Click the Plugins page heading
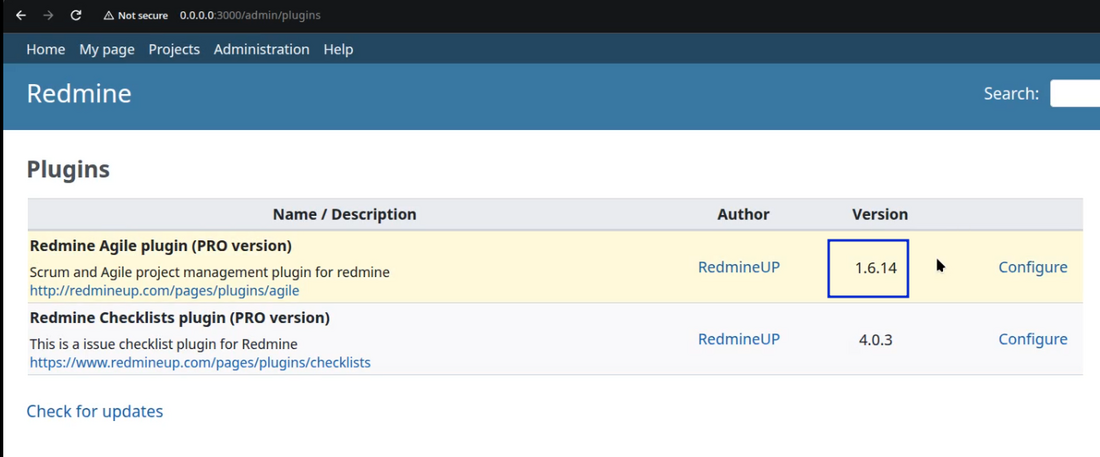Image resolution: width=1100 pixels, height=457 pixels. point(68,169)
